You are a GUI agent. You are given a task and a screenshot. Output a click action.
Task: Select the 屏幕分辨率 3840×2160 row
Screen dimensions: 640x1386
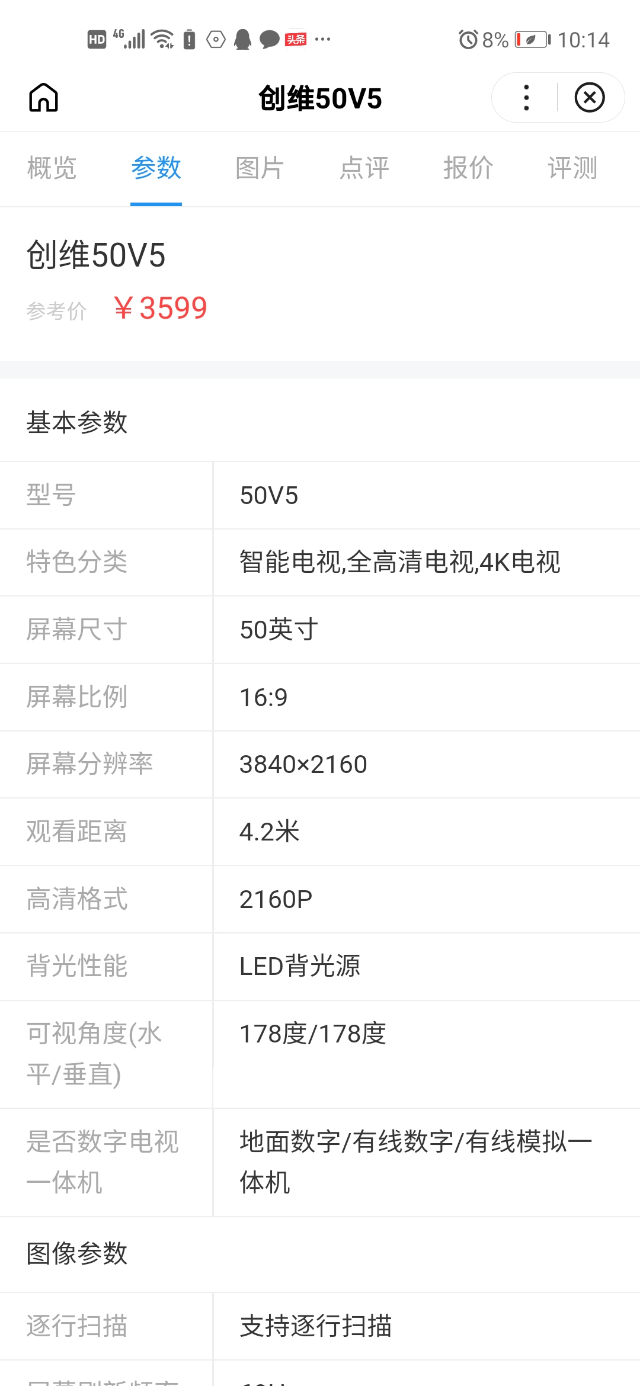click(320, 764)
